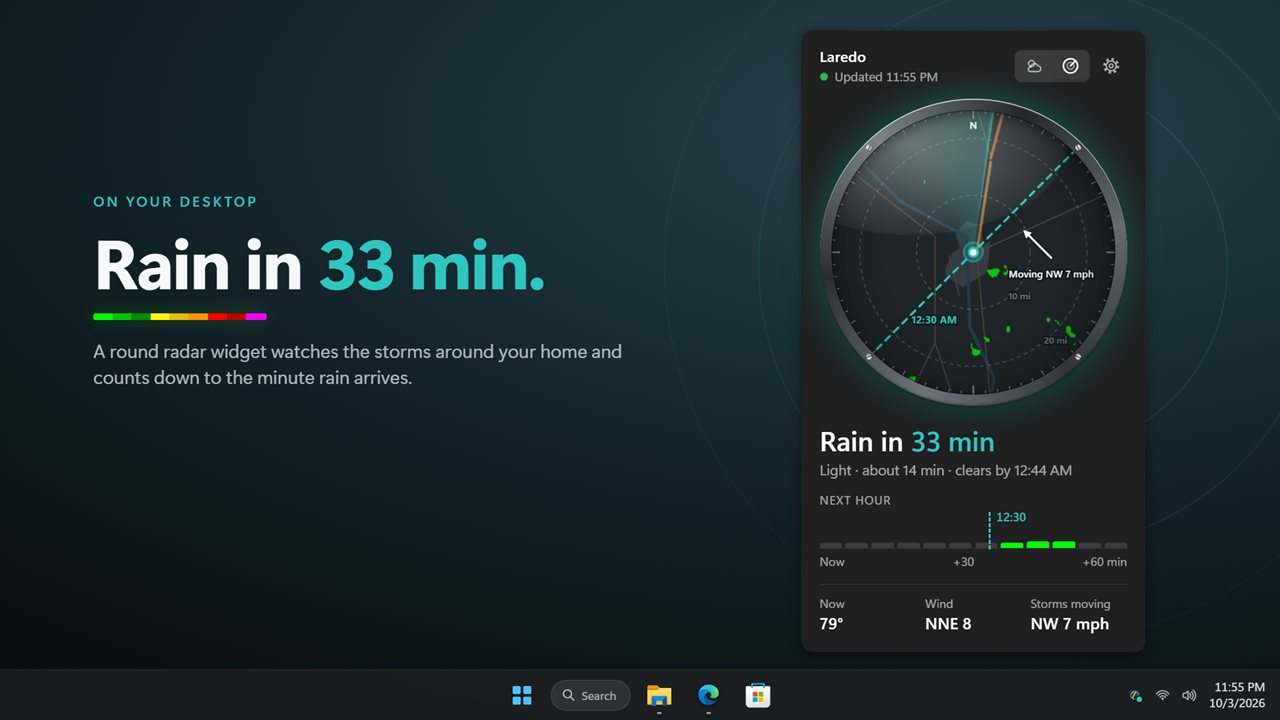The width and height of the screenshot is (1280, 720).
Task: Click the ON YOUR DESKTOP caption
Action: click(175, 202)
